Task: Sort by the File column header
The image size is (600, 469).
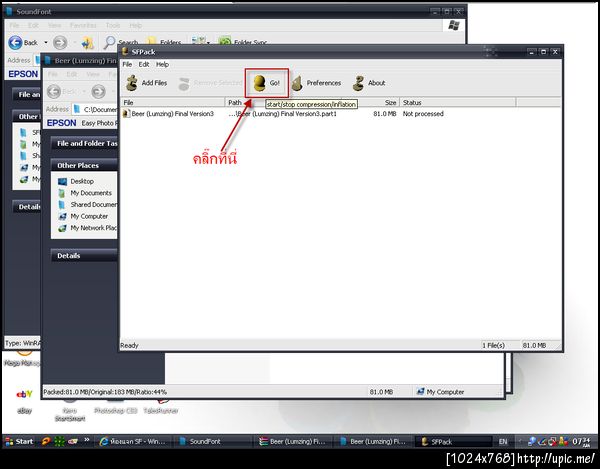Action: pyautogui.click(x=173, y=103)
